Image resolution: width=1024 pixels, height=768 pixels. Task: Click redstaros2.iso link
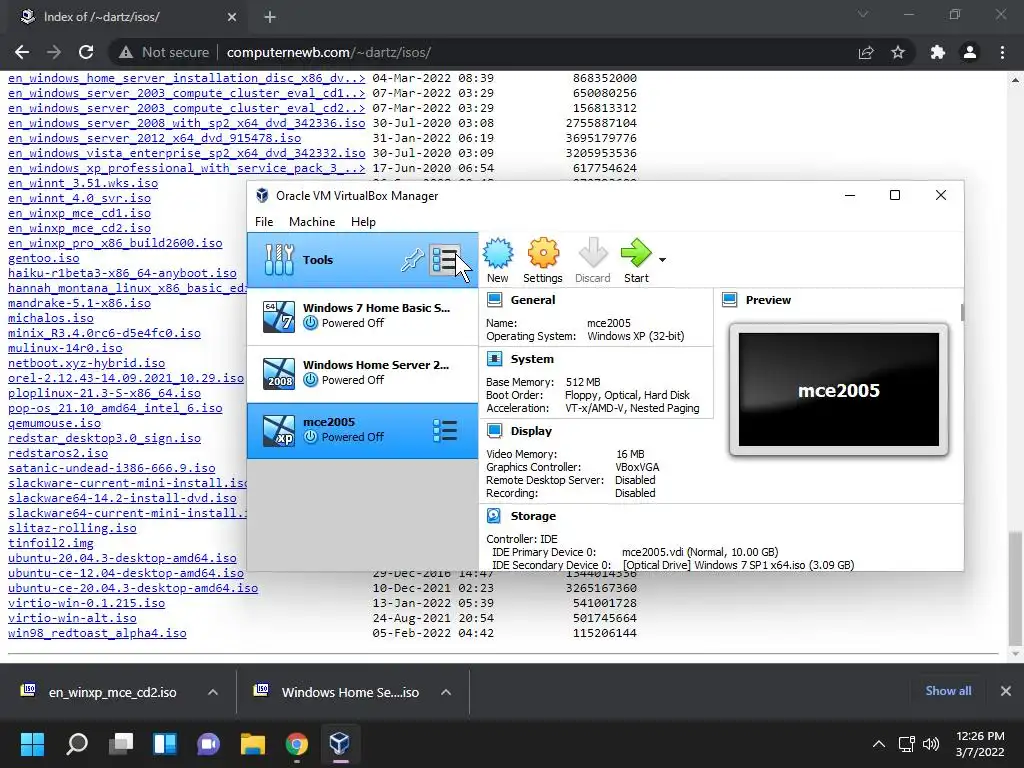[57, 453]
